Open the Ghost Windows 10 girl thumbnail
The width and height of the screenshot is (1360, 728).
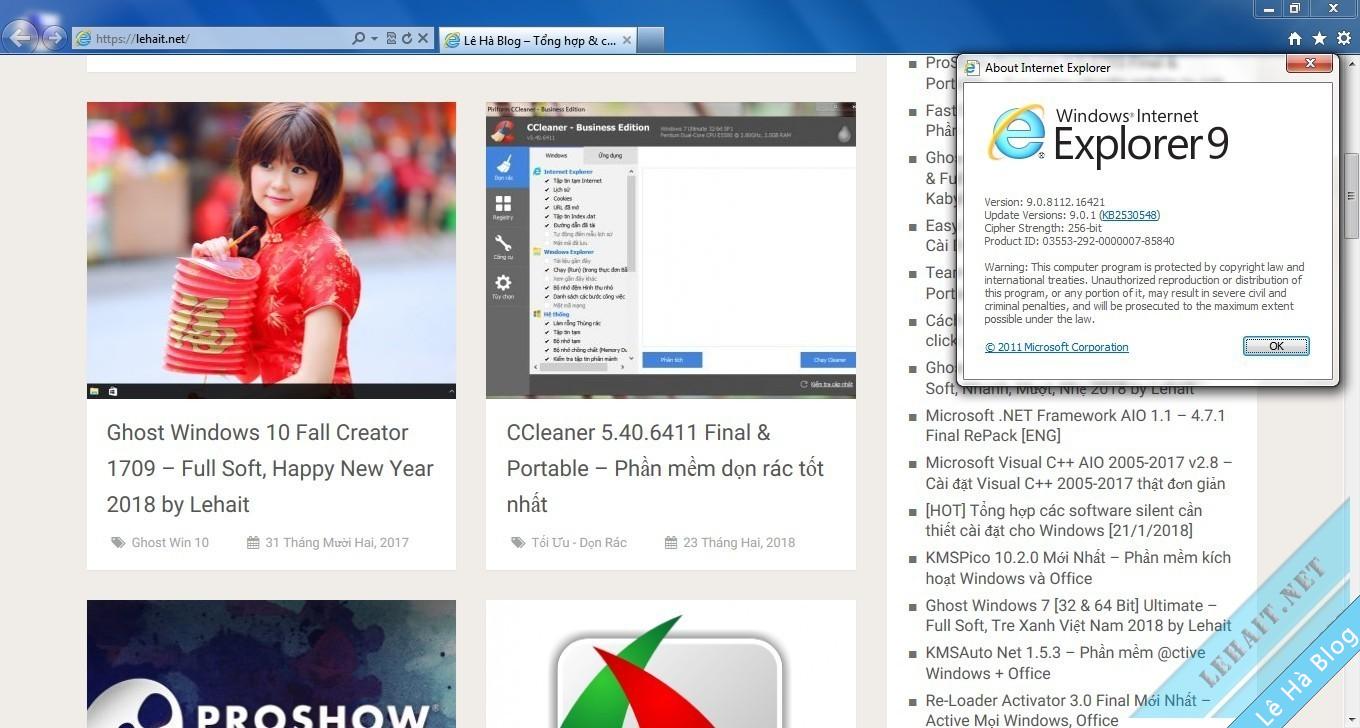point(271,250)
